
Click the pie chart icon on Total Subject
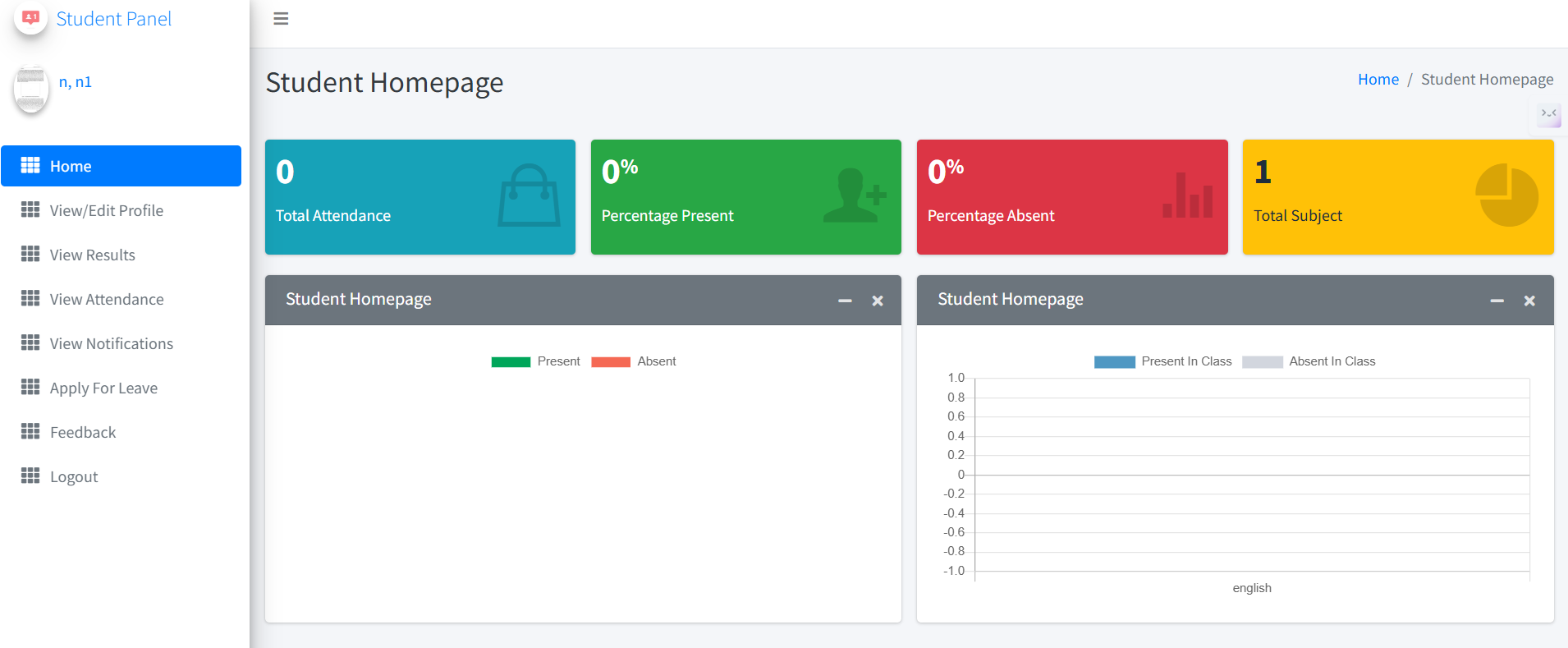pyautogui.click(x=1506, y=195)
